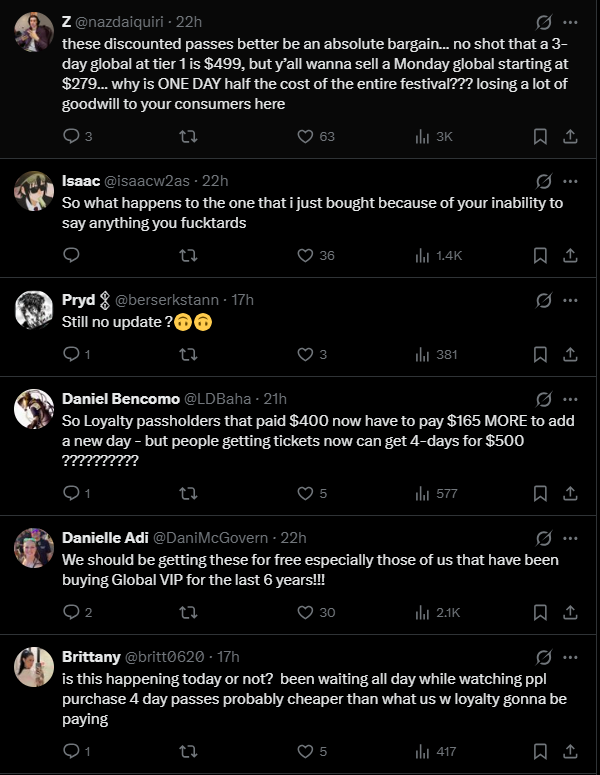The width and height of the screenshot is (600, 775).
Task: Repost Pryd's "Still no update" tweet
Action: point(187,354)
